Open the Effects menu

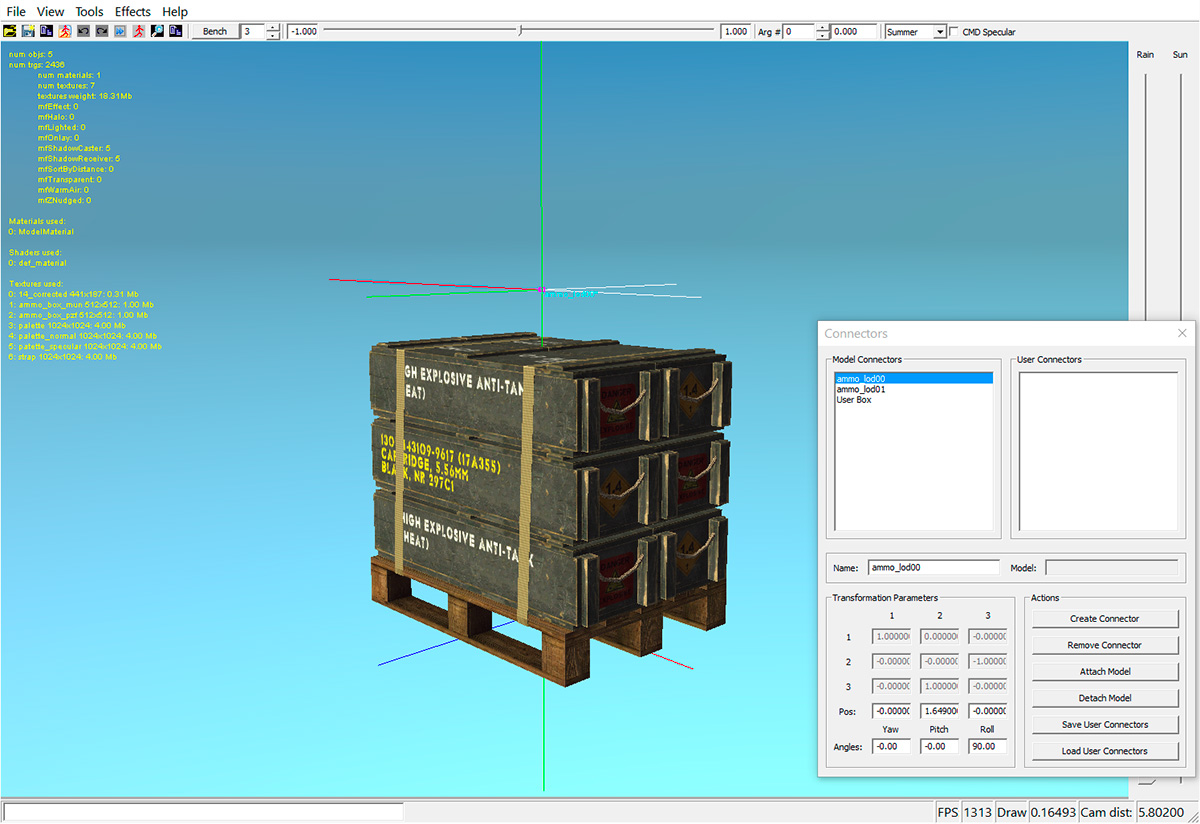133,12
